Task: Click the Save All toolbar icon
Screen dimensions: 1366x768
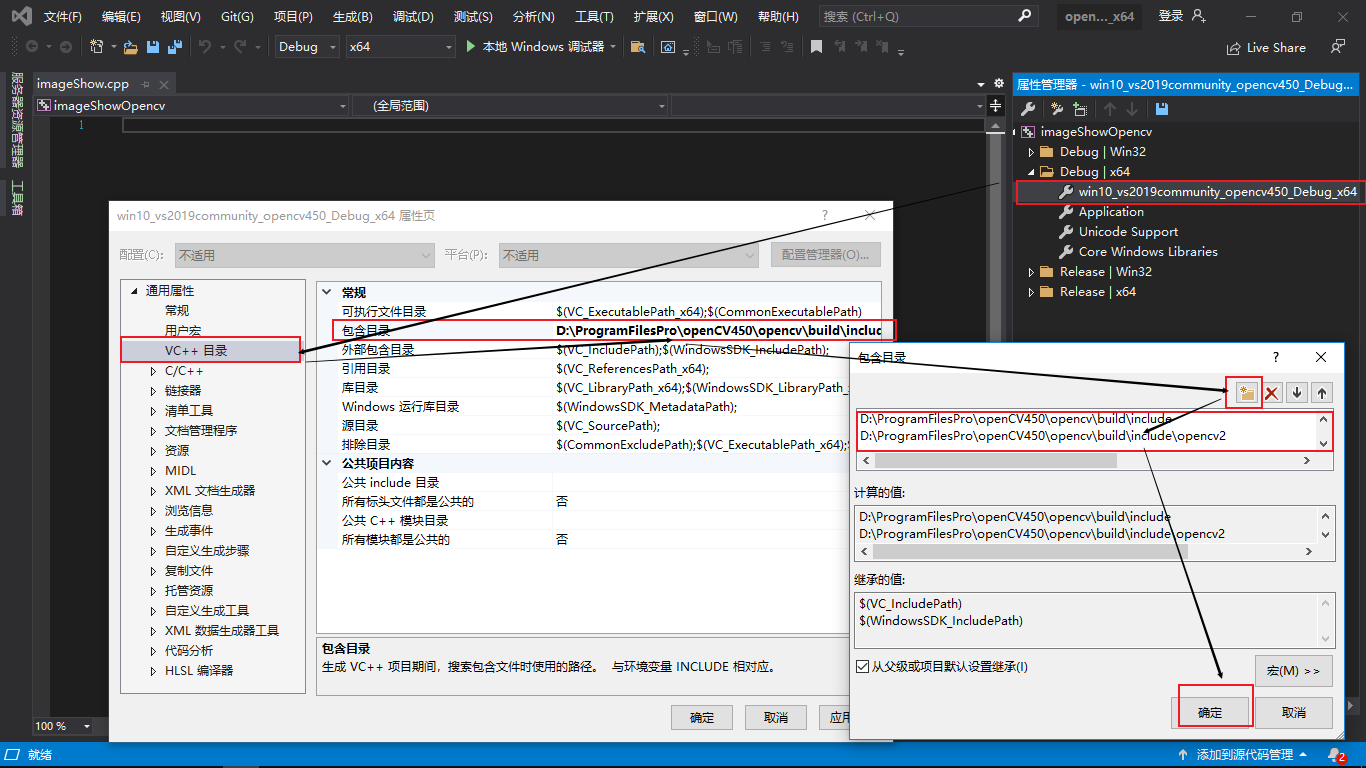Action: 175,46
